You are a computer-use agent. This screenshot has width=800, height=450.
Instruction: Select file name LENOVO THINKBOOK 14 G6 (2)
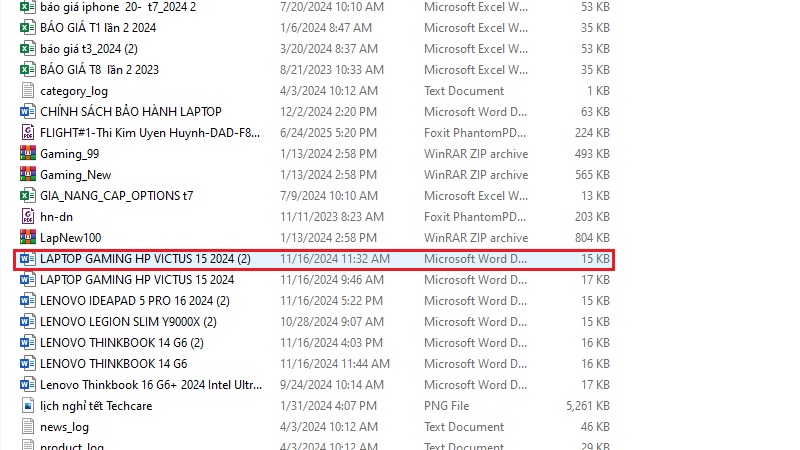click(122, 342)
